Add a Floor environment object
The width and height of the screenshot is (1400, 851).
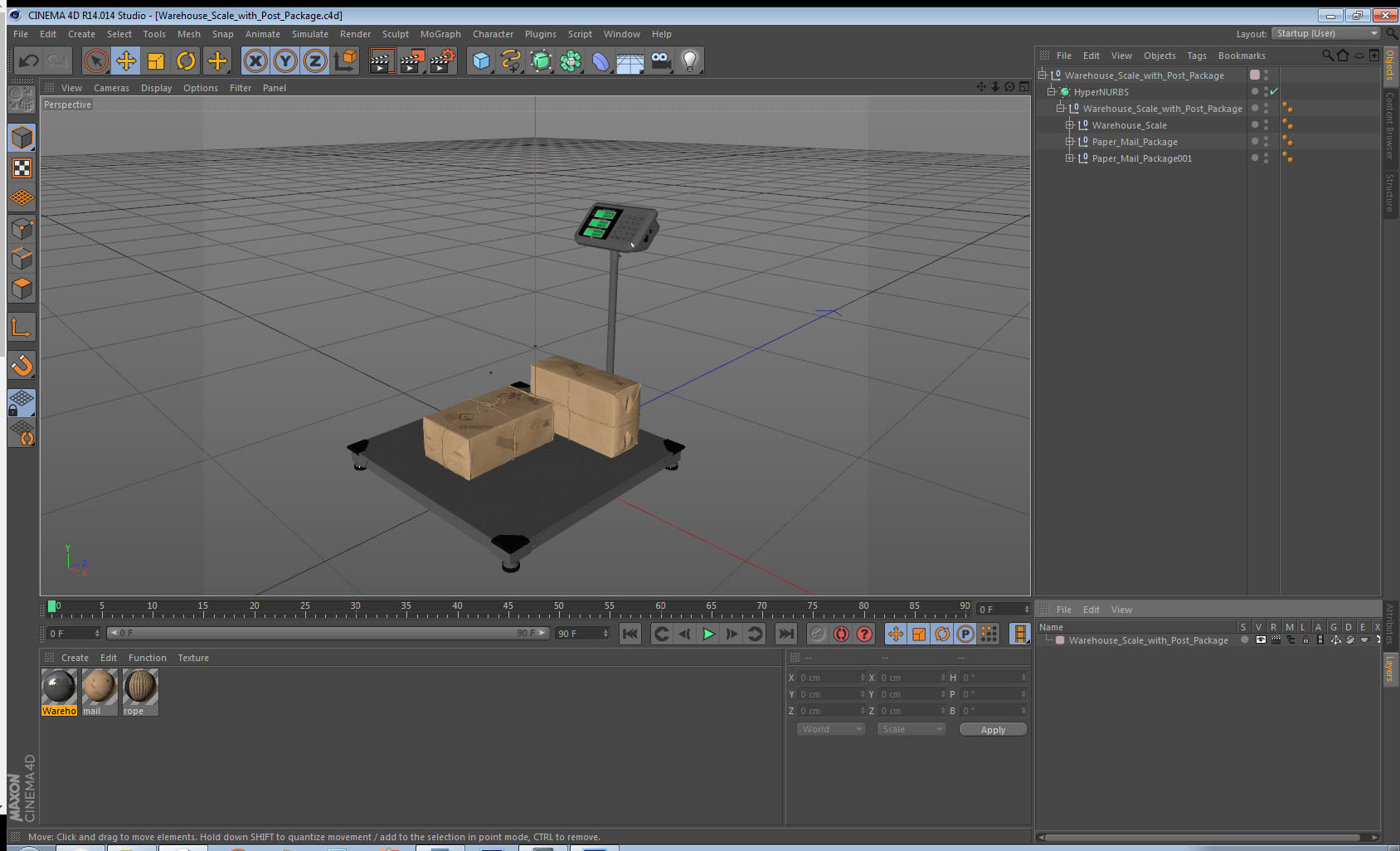[x=631, y=61]
